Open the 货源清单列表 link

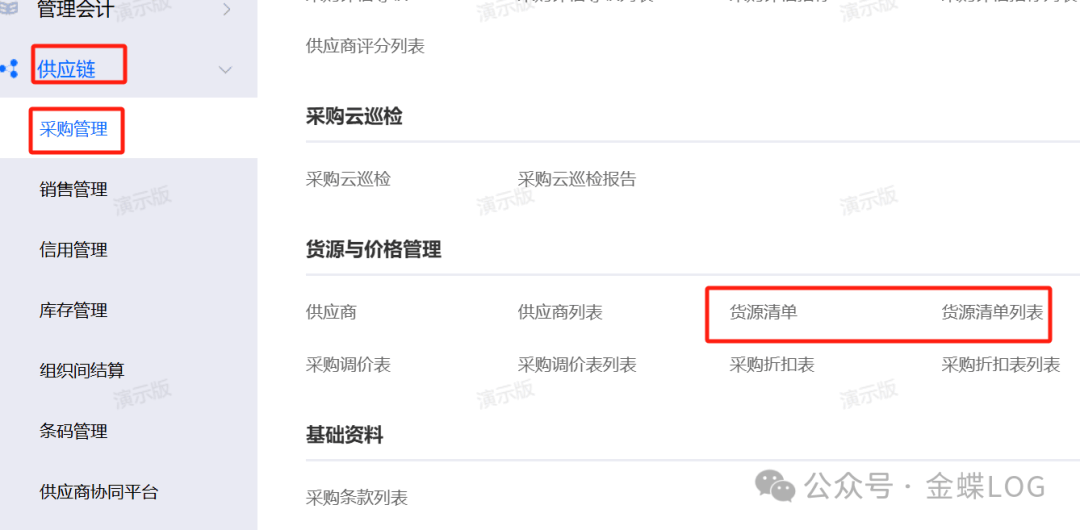click(993, 312)
